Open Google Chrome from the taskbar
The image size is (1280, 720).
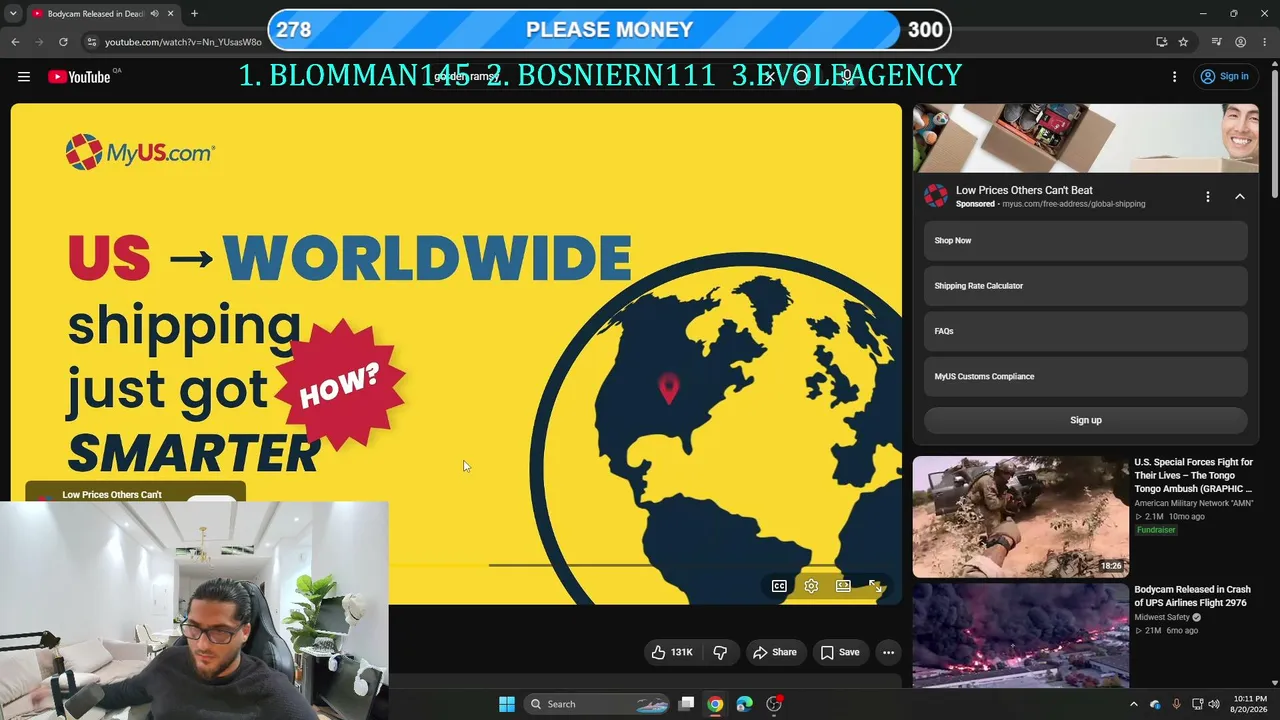point(715,704)
